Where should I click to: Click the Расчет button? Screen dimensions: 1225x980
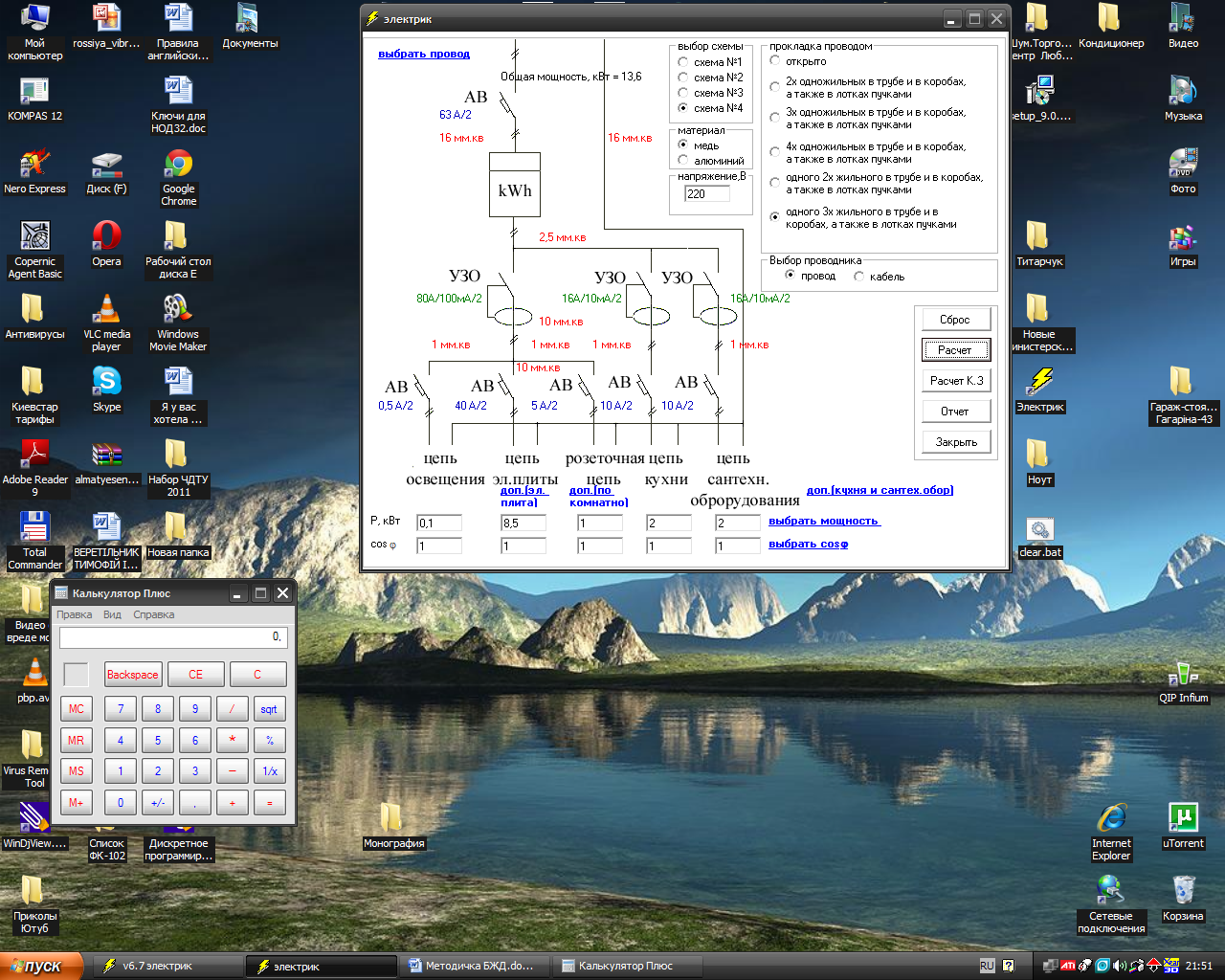955,350
